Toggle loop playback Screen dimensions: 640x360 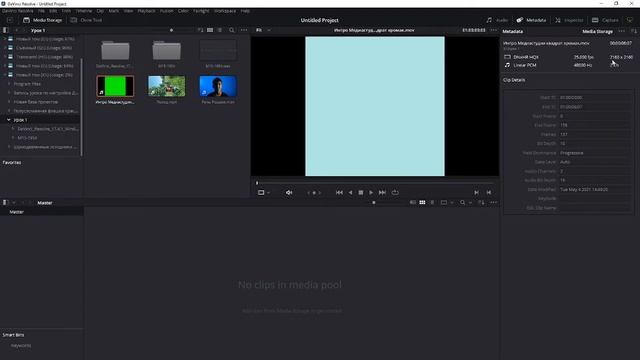pyautogui.click(x=395, y=193)
